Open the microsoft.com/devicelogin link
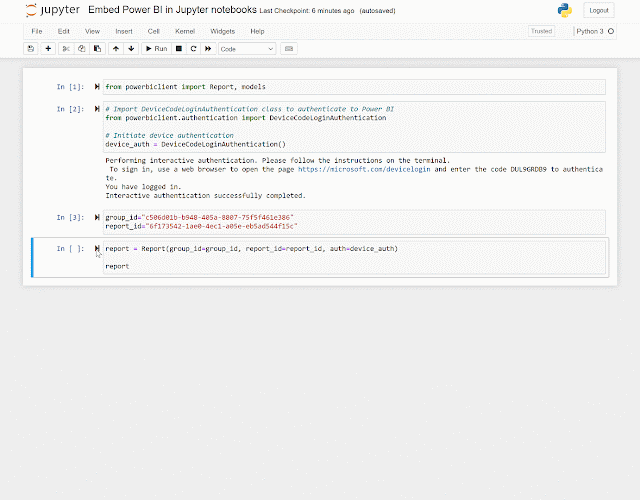640x500 pixels. click(x=364, y=169)
